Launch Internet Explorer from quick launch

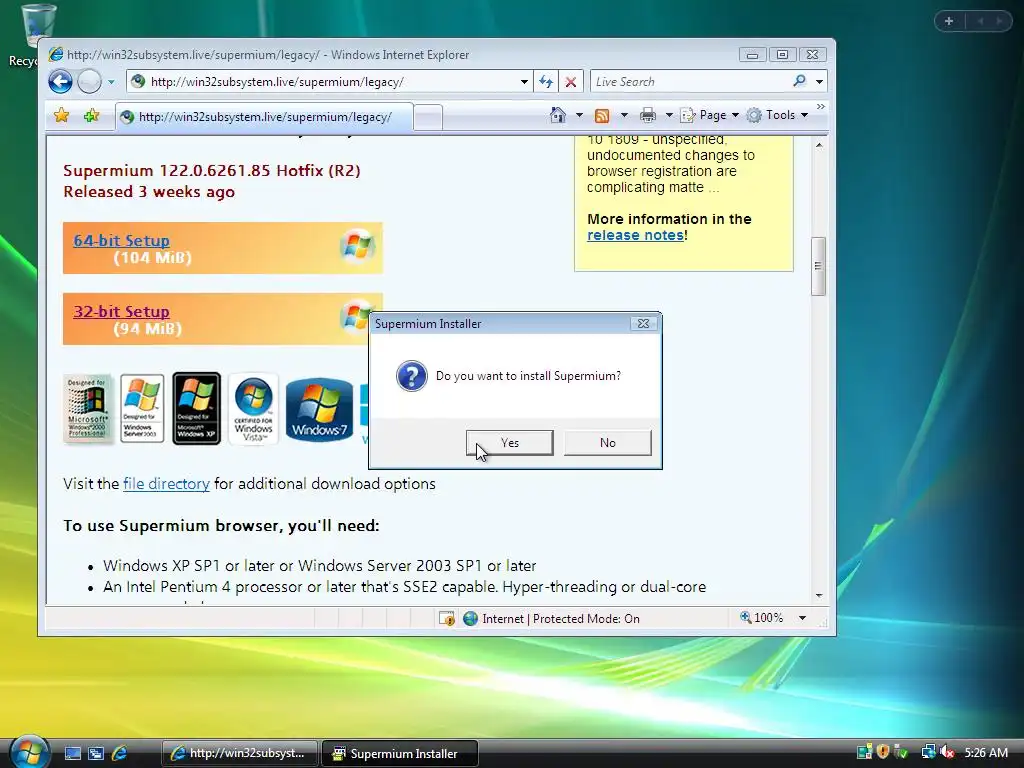pyautogui.click(x=120, y=753)
